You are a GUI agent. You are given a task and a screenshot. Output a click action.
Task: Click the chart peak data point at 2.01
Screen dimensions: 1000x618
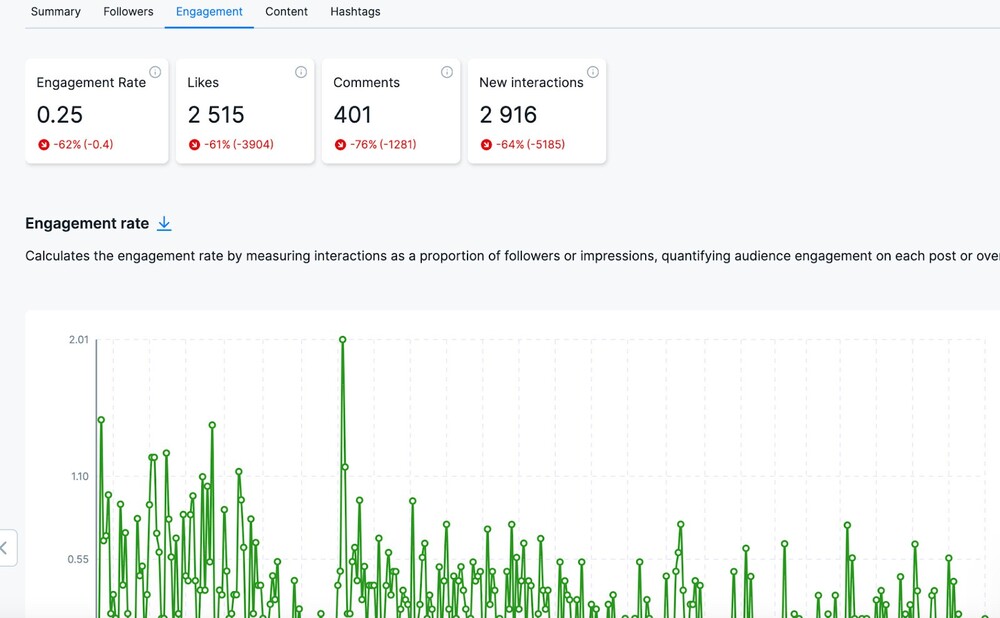pos(342,340)
